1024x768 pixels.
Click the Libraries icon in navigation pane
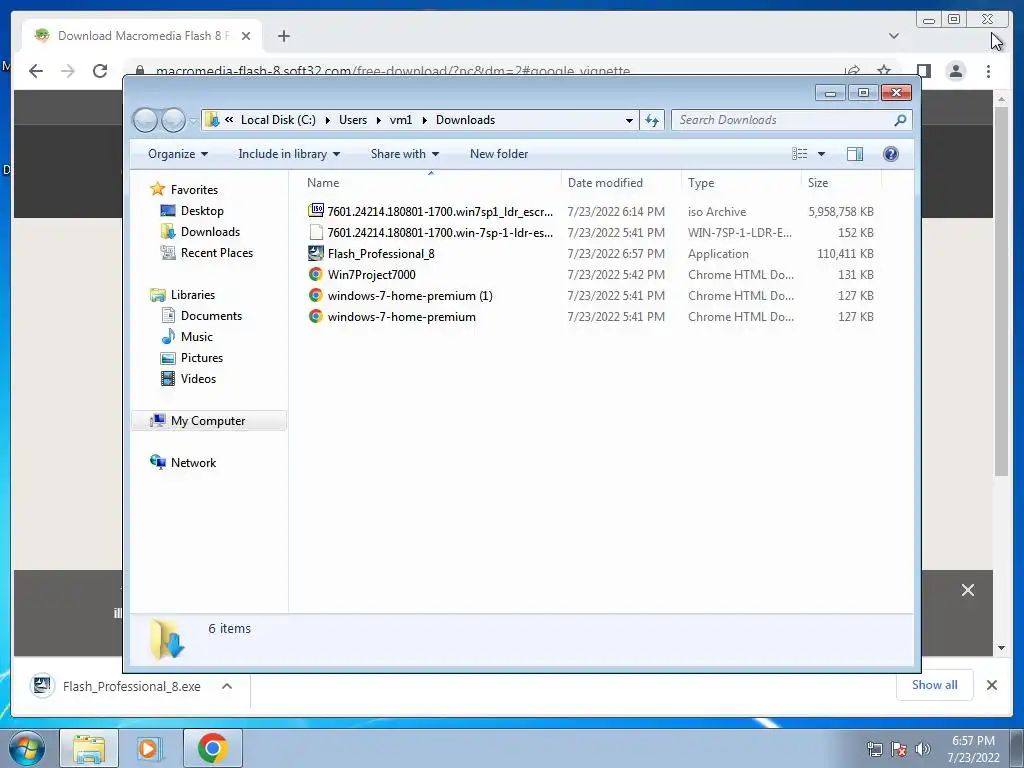tap(157, 295)
